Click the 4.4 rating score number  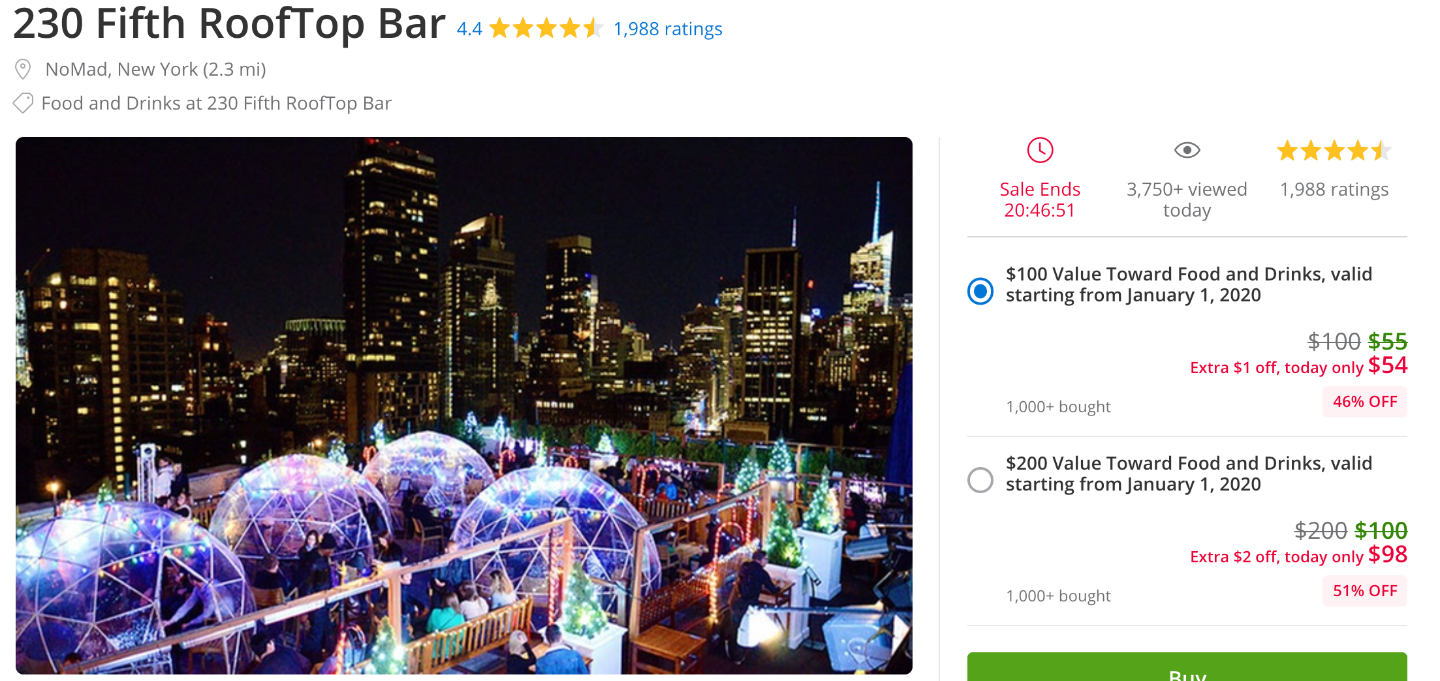pos(469,29)
